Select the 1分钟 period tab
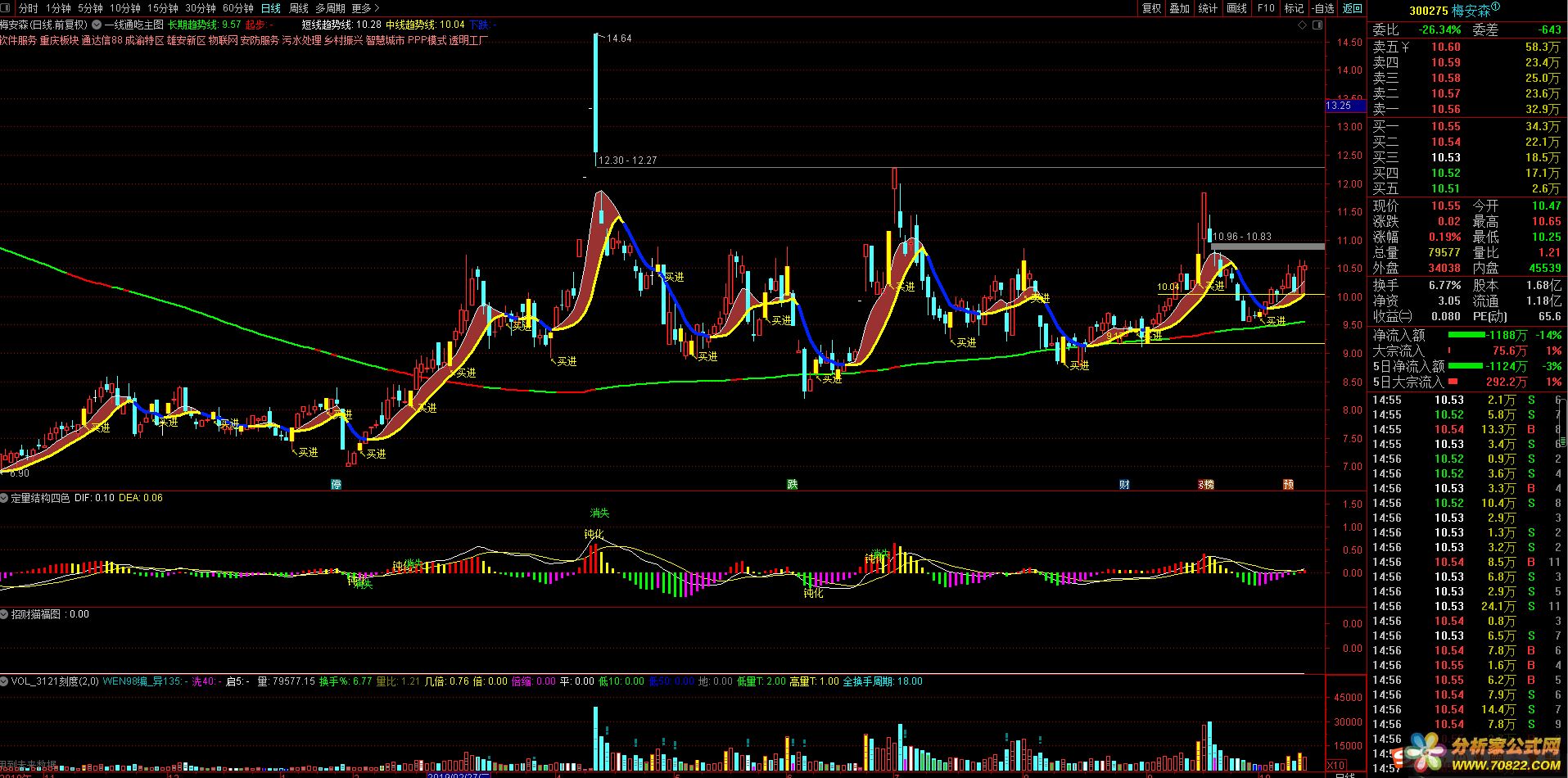The height and width of the screenshot is (778, 1568). point(58,8)
